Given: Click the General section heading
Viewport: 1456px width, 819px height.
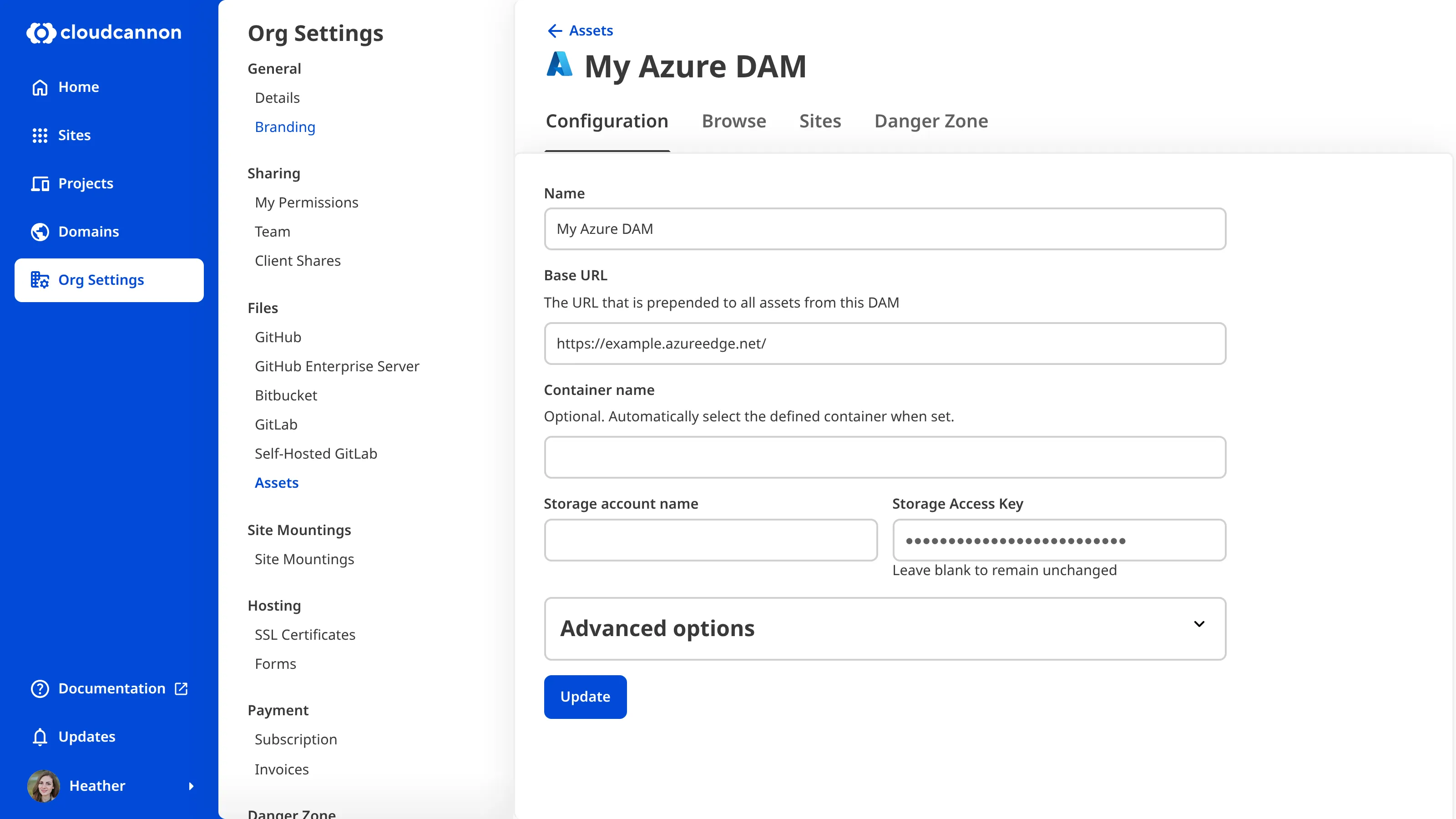Looking at the screenshot, I should pyautogui.click(x=274, y=69).
